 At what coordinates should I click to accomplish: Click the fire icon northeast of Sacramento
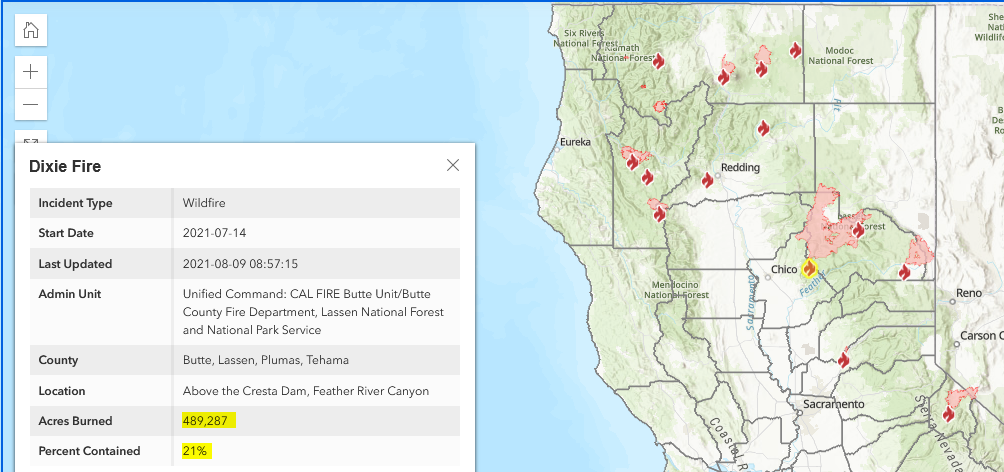pyautogui.click(x=844, y=358)
